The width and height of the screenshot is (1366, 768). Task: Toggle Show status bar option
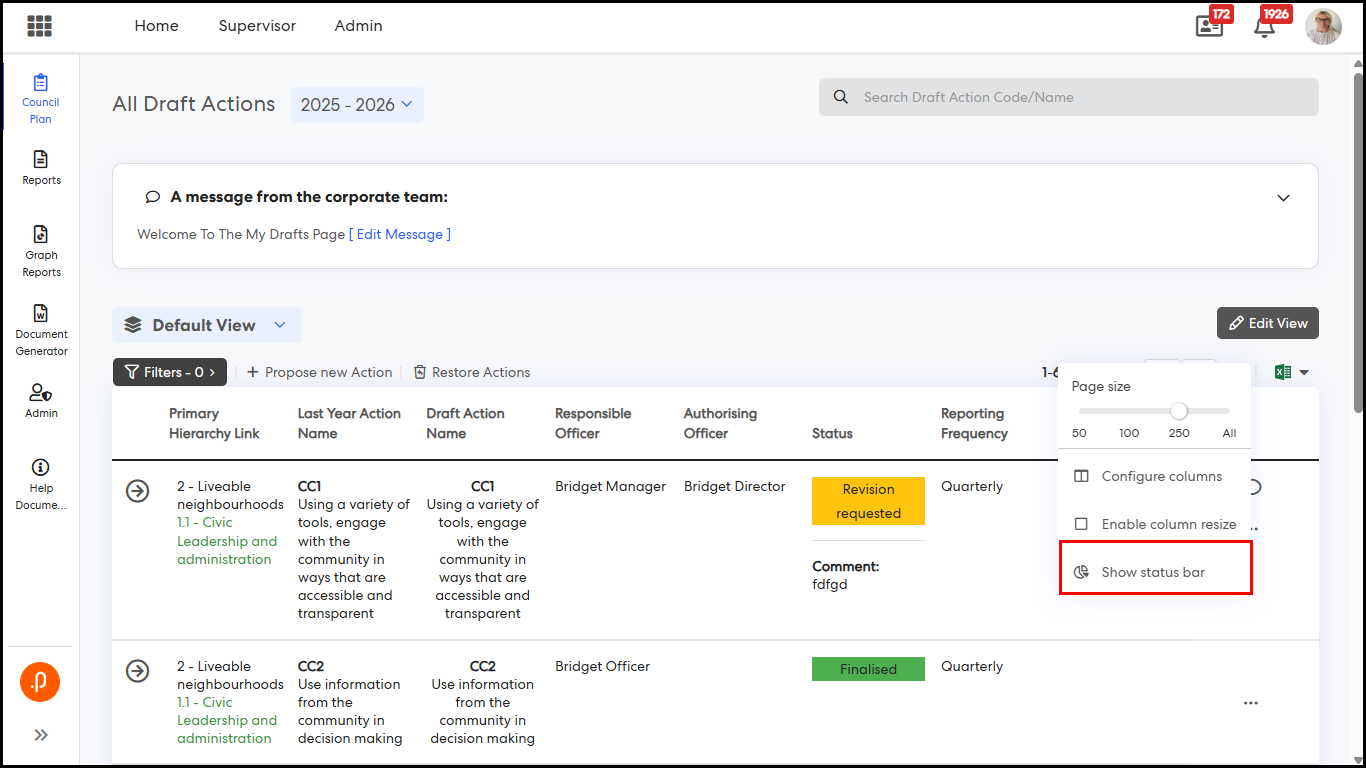click(x=1153, y=572)
